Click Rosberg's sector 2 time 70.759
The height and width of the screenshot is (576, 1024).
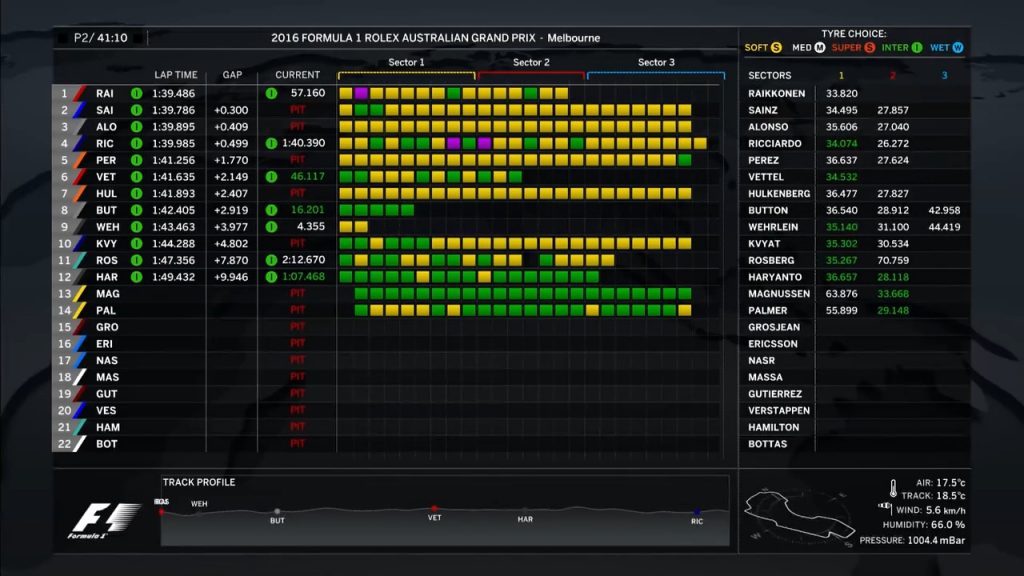click(893, 260)
